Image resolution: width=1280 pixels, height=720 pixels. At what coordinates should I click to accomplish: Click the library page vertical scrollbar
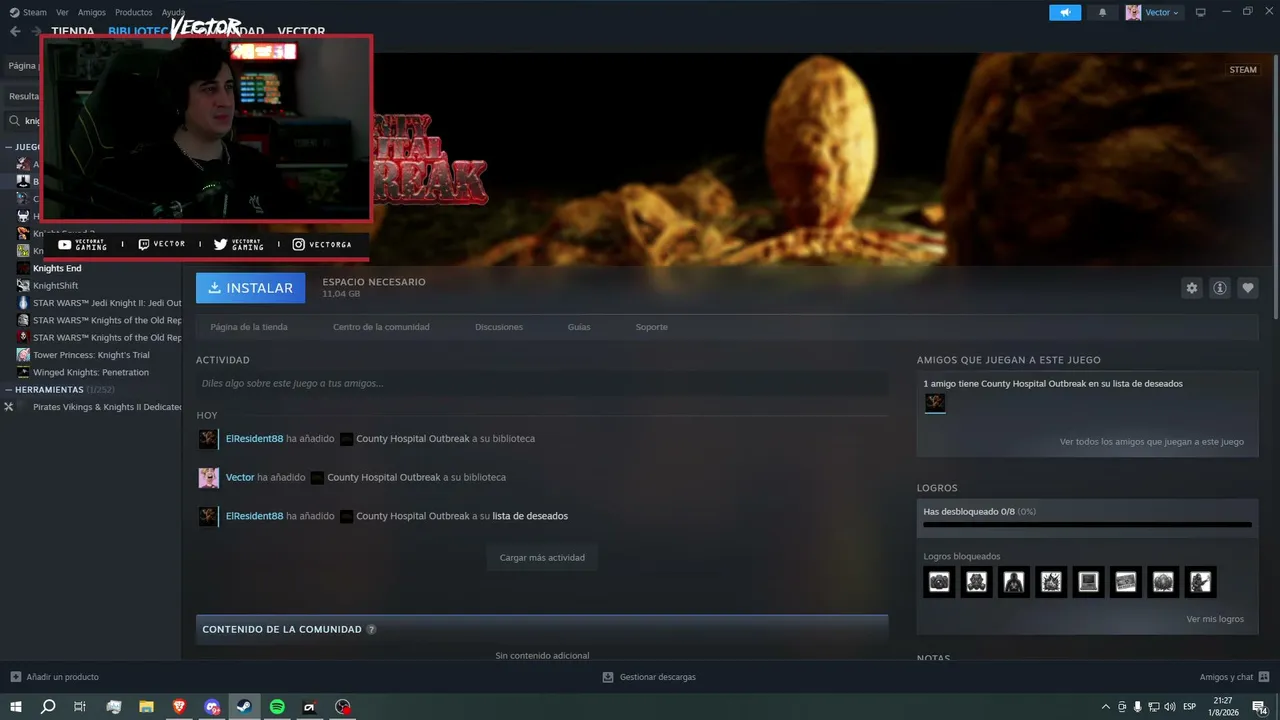pos(1274,190)
